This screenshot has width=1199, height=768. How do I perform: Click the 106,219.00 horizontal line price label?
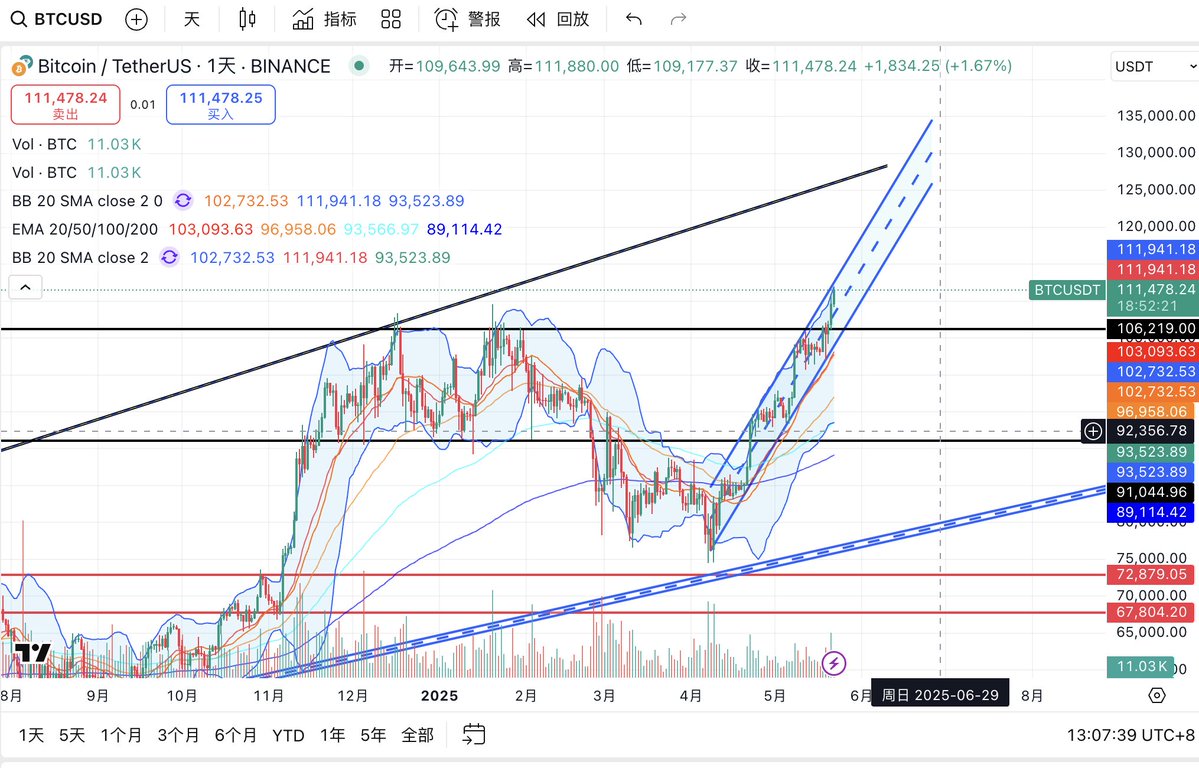click(1152, 329)
